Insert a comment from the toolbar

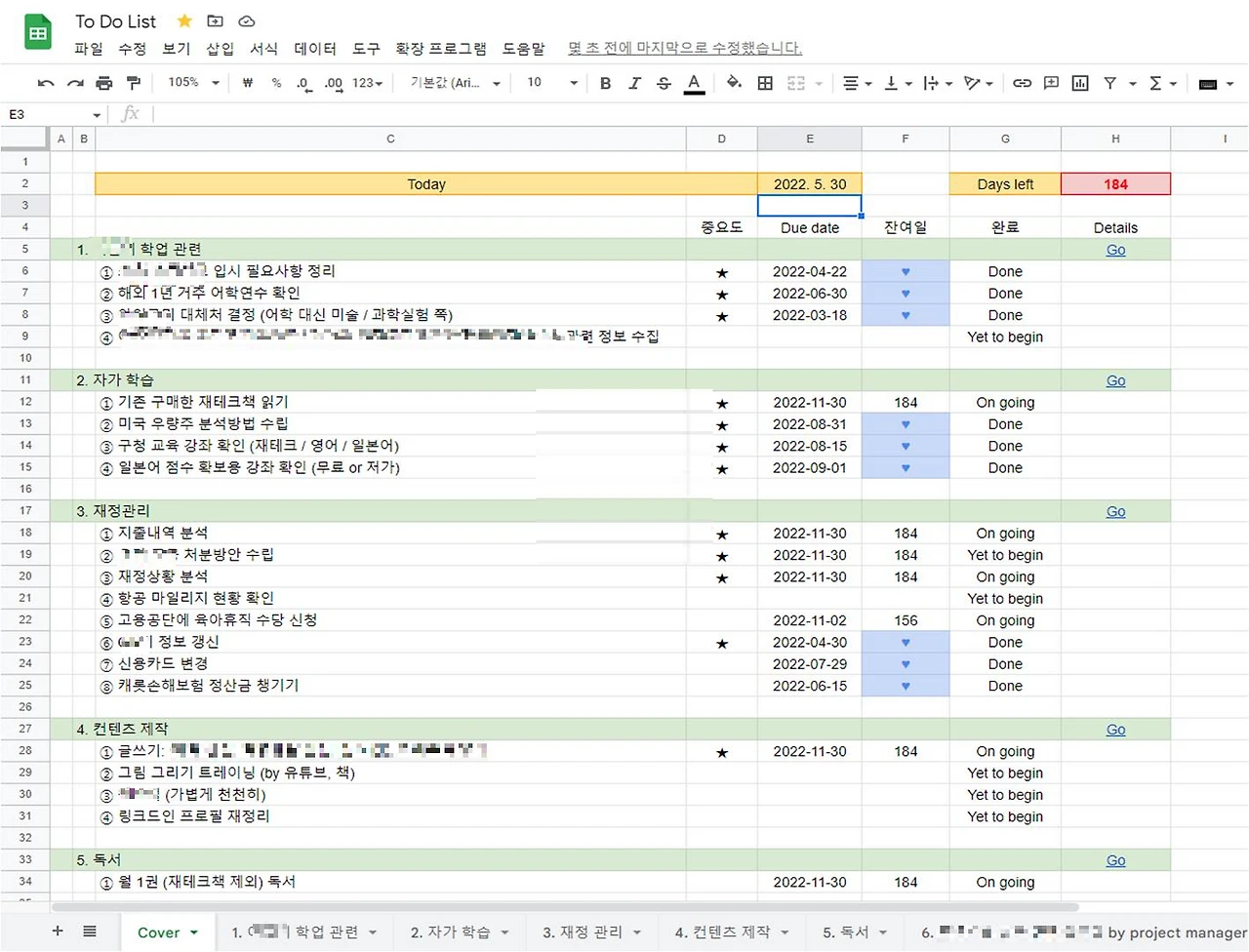(1051, 83)
